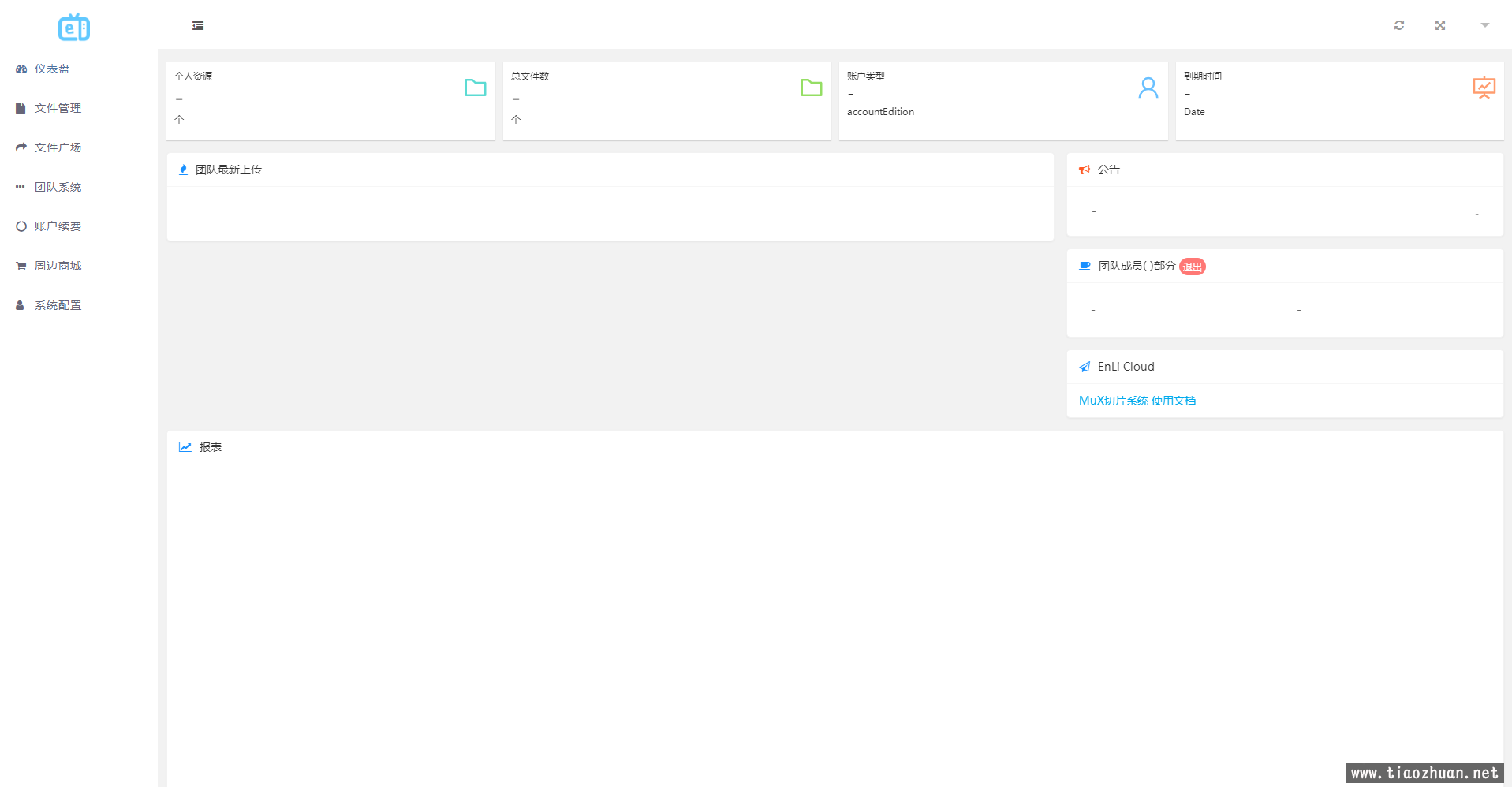The height and width of the screenshot is (787, 1512).
Task: Click the 退出 badge button
Action: [1192, 267]
